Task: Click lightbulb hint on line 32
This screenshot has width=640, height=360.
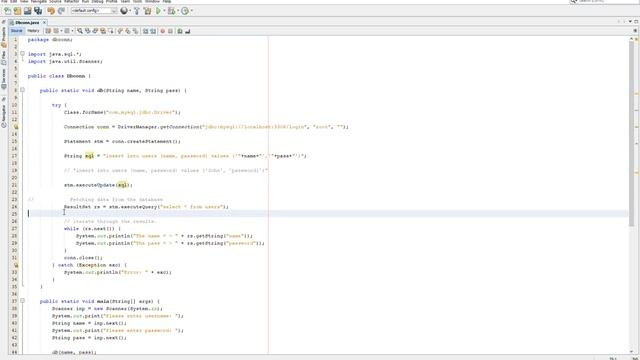Action: click(16, 265)
